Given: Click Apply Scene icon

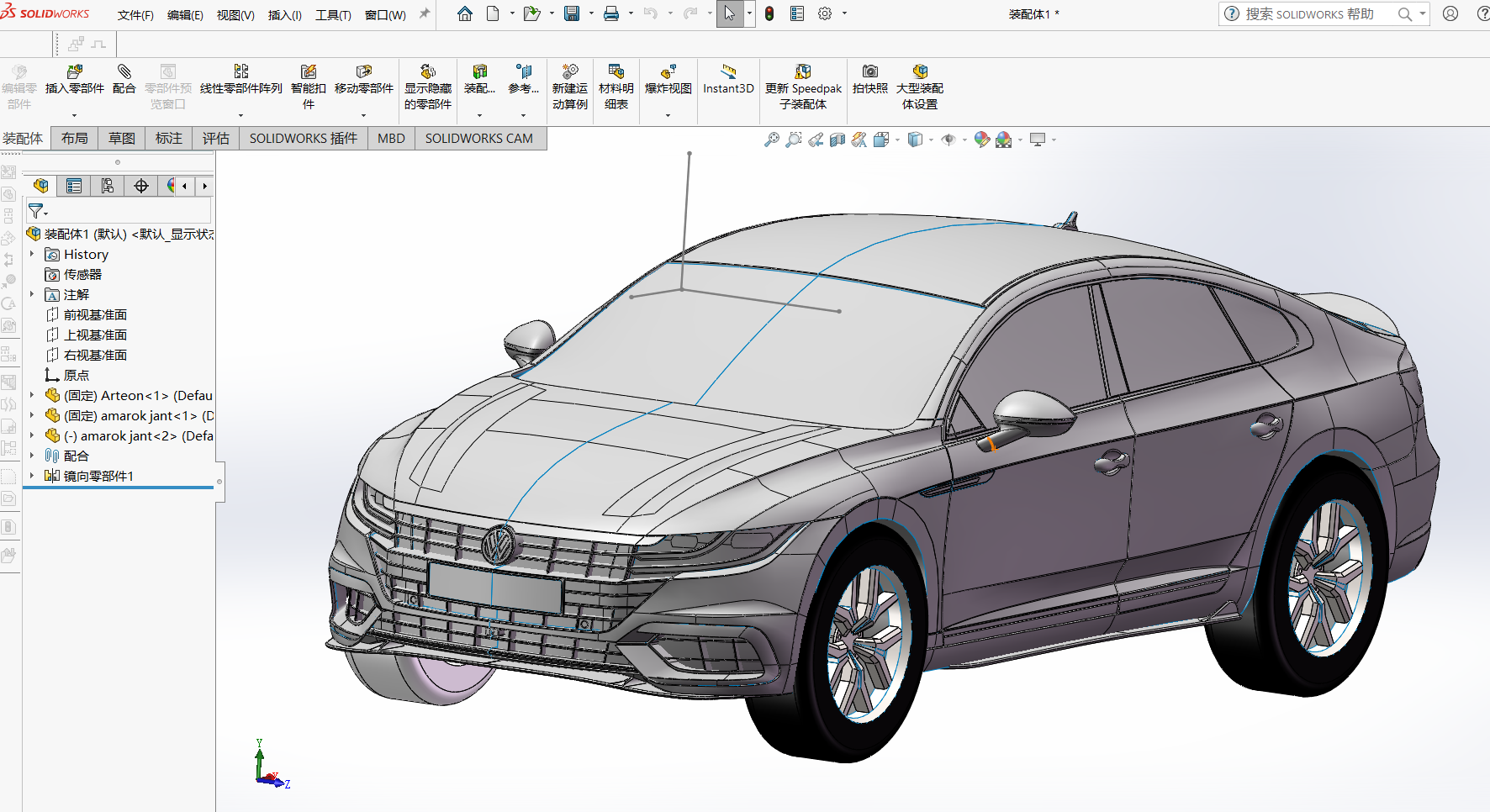Looking at the screenshot, I should pos(1003,140).
